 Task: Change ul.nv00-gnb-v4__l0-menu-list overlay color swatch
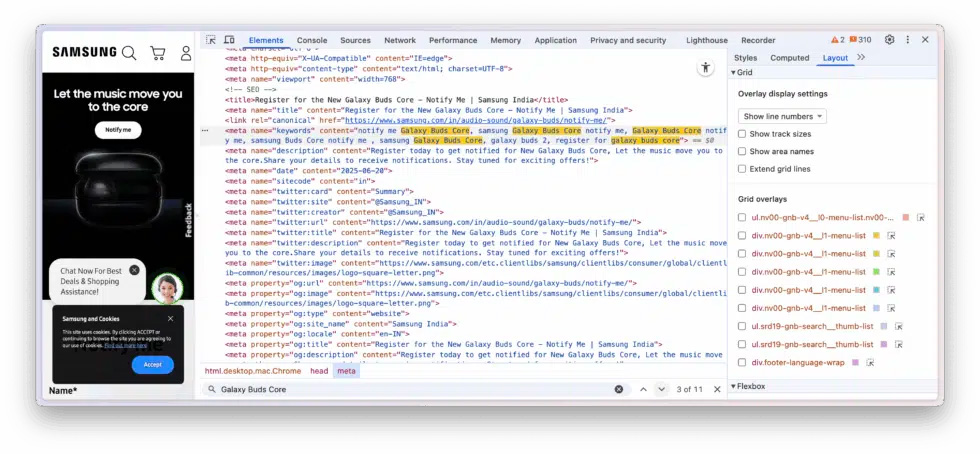906,218
